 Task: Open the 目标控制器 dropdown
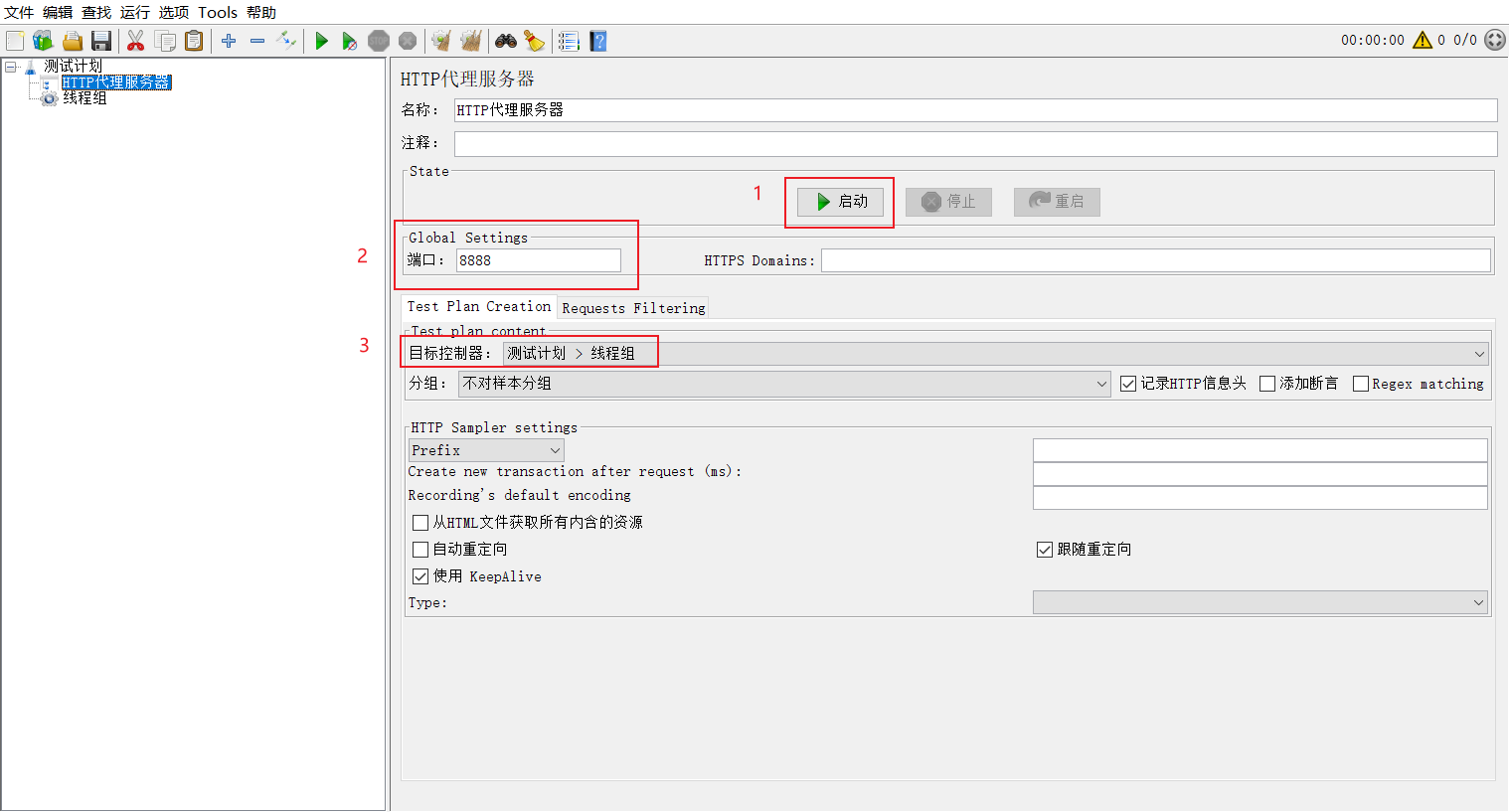click(995, 354)
